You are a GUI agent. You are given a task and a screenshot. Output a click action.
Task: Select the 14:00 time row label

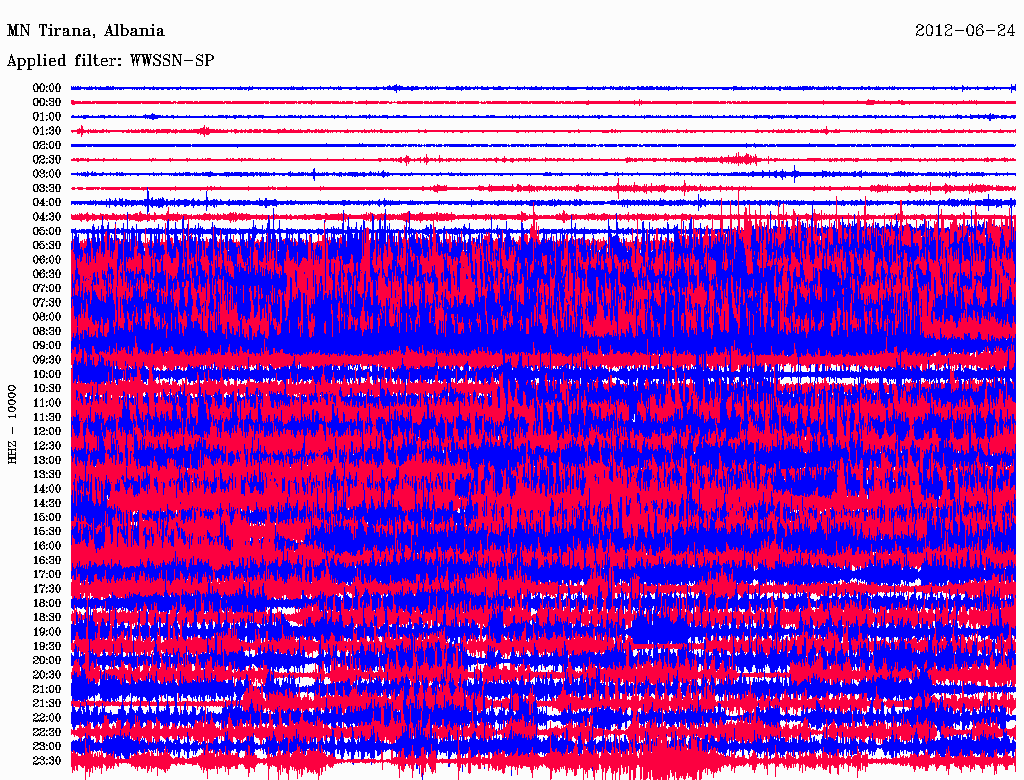pos(47,489)
